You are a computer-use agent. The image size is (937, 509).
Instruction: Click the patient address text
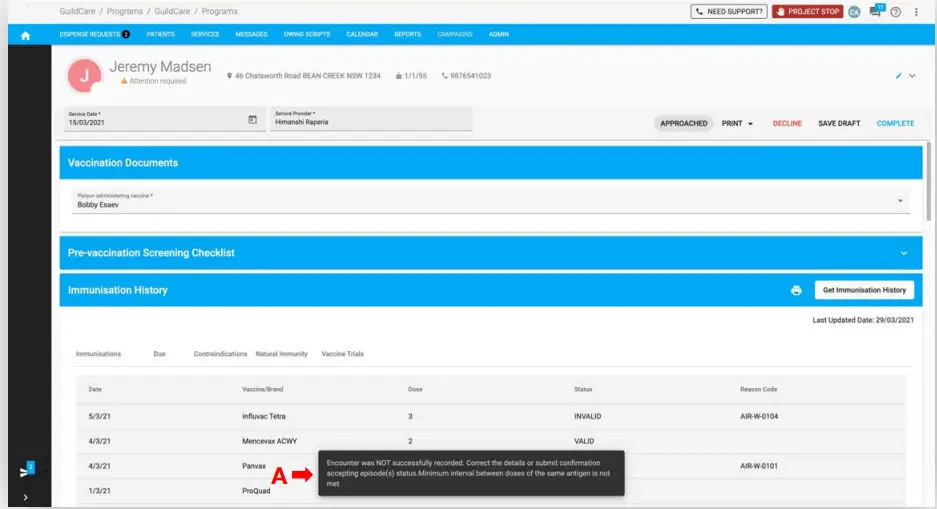click(x=307, y=76)
